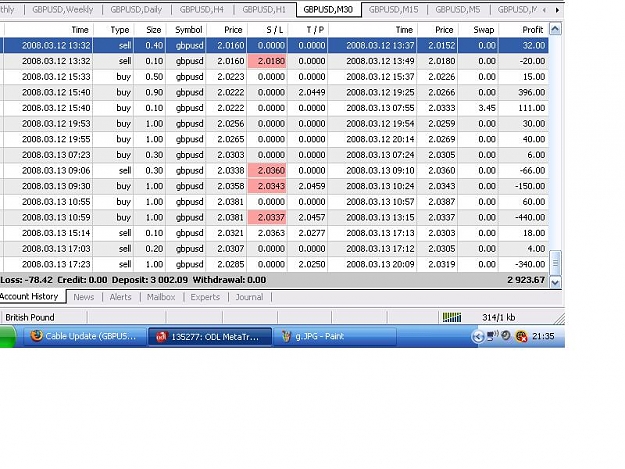Open the Journal terminal tab
This screenshot has height=469, width=625.
[x=249, y=297]
